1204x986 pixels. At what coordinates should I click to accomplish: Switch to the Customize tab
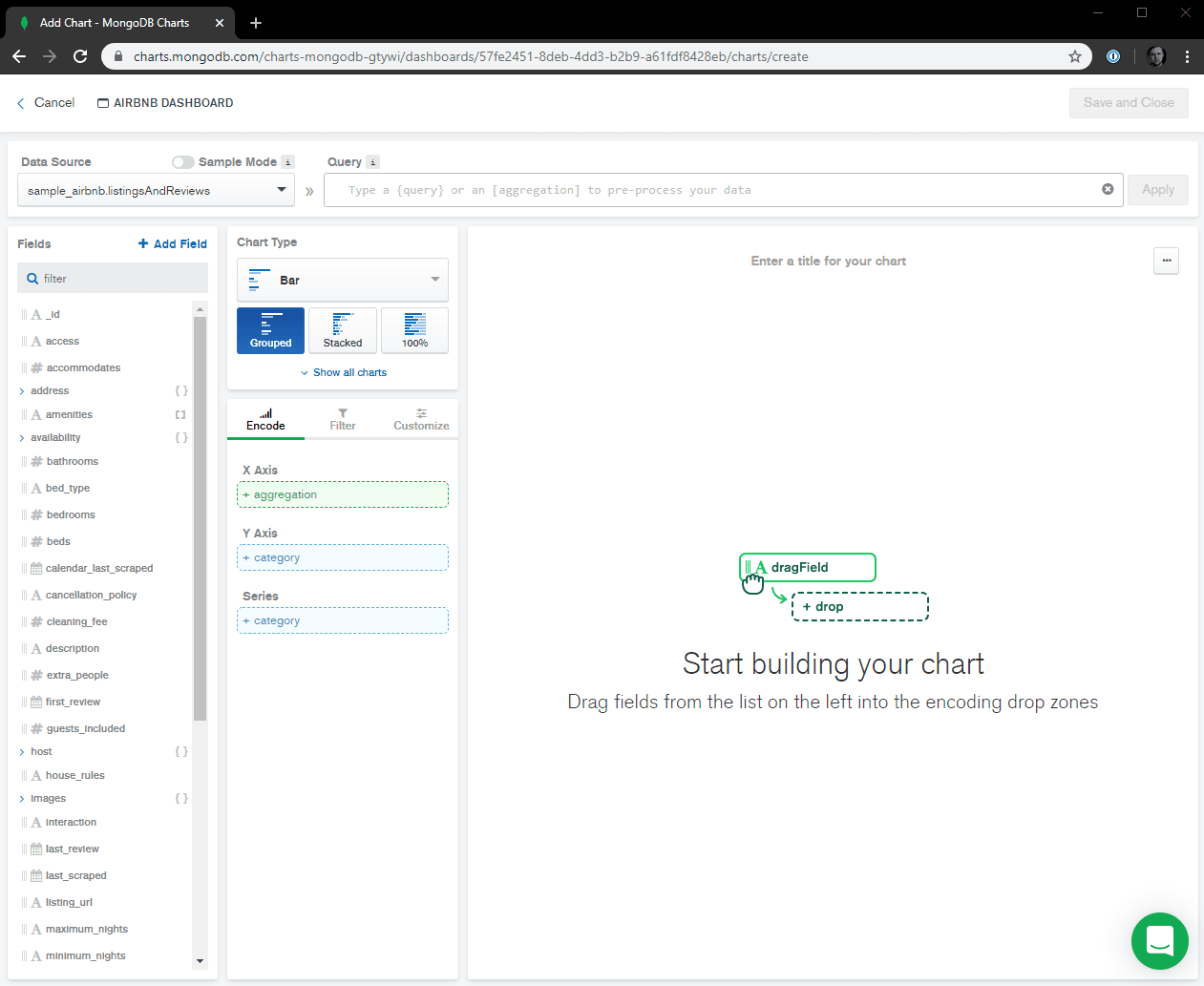[421, 420]
